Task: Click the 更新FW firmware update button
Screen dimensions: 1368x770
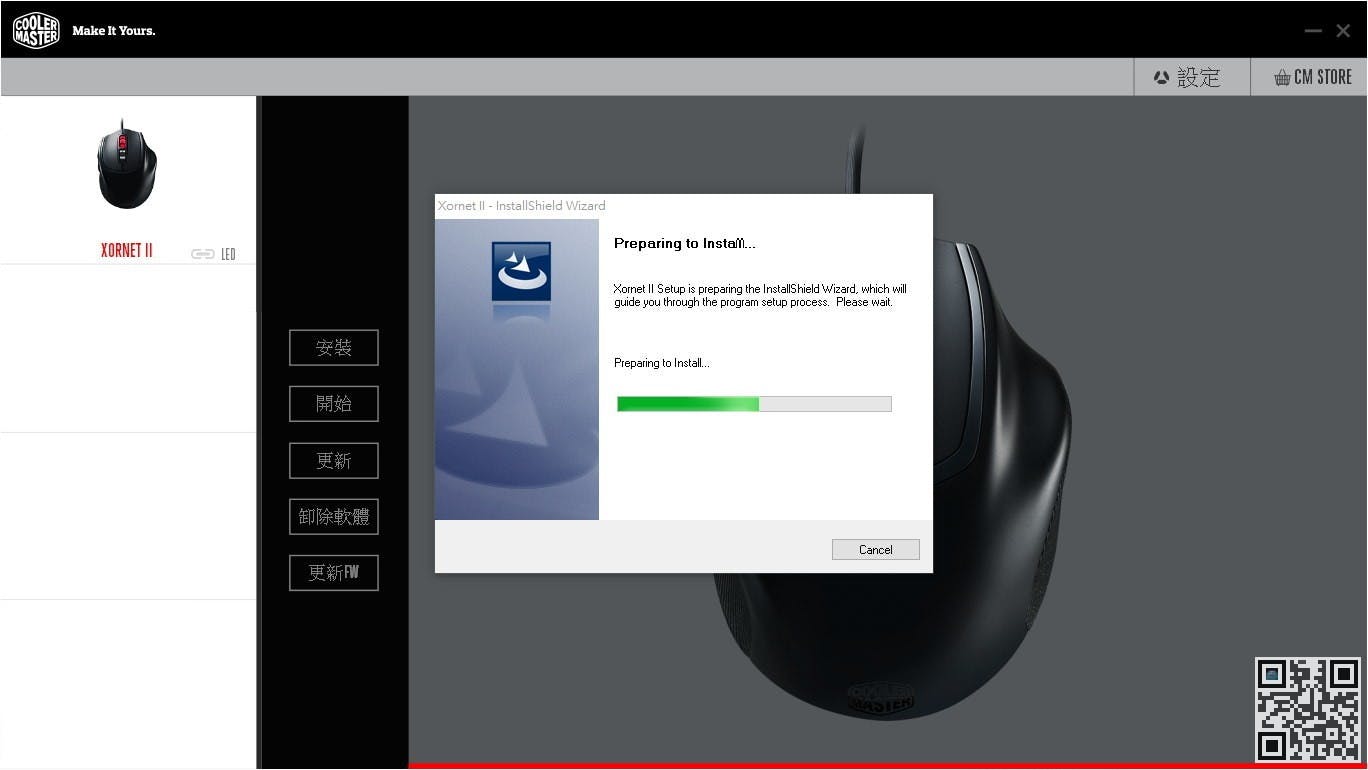Action: (333, 572)
